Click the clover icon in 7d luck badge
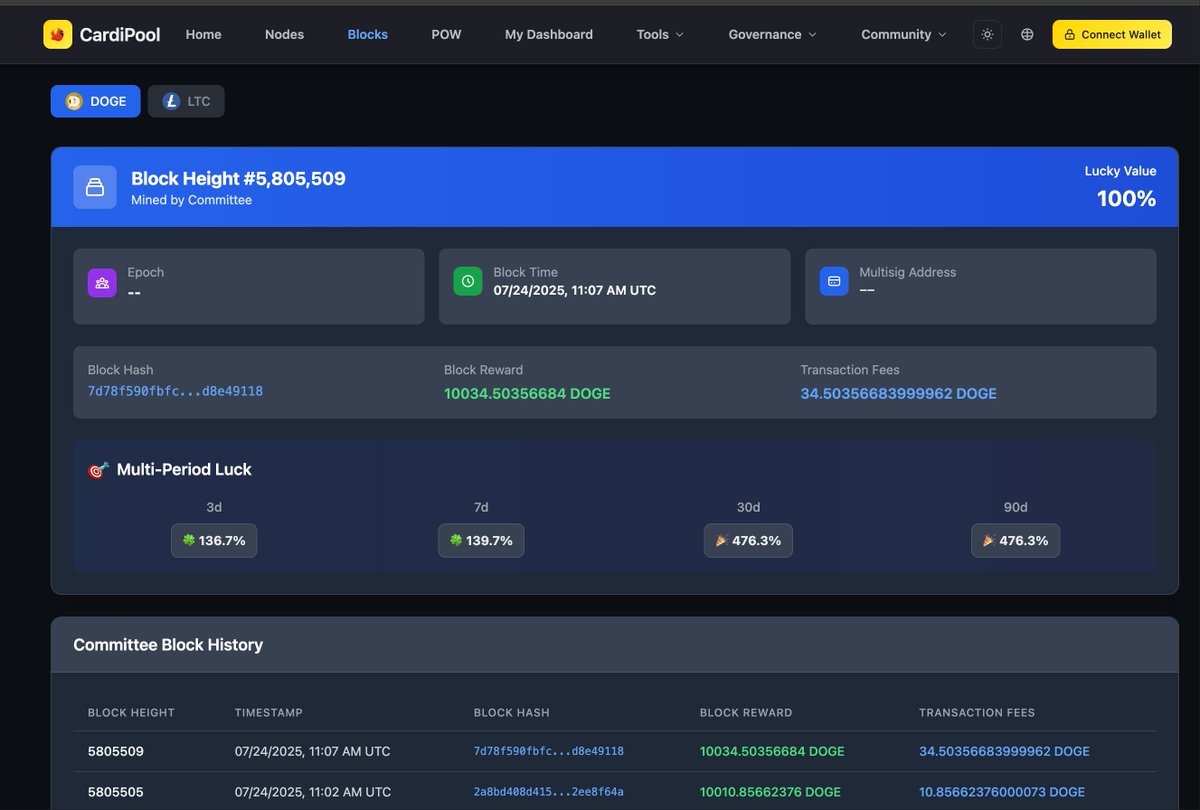The width and height of the screenshot is (1200, 810). click(x=456, y=540)
